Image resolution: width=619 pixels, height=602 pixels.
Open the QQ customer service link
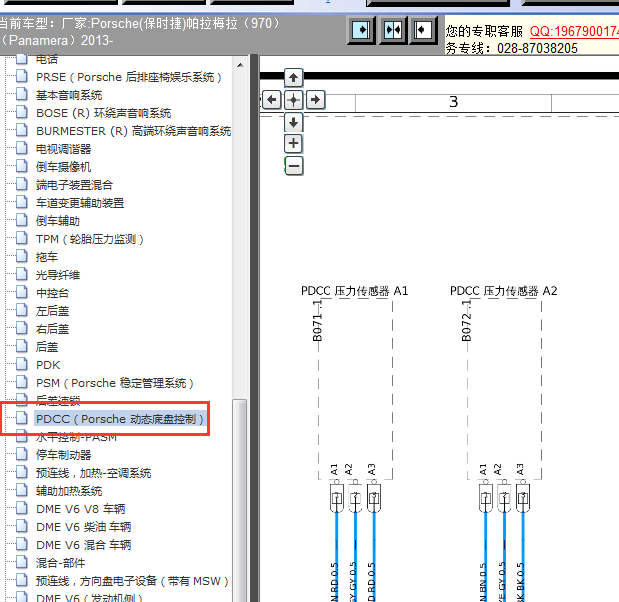tap(574, 31)
